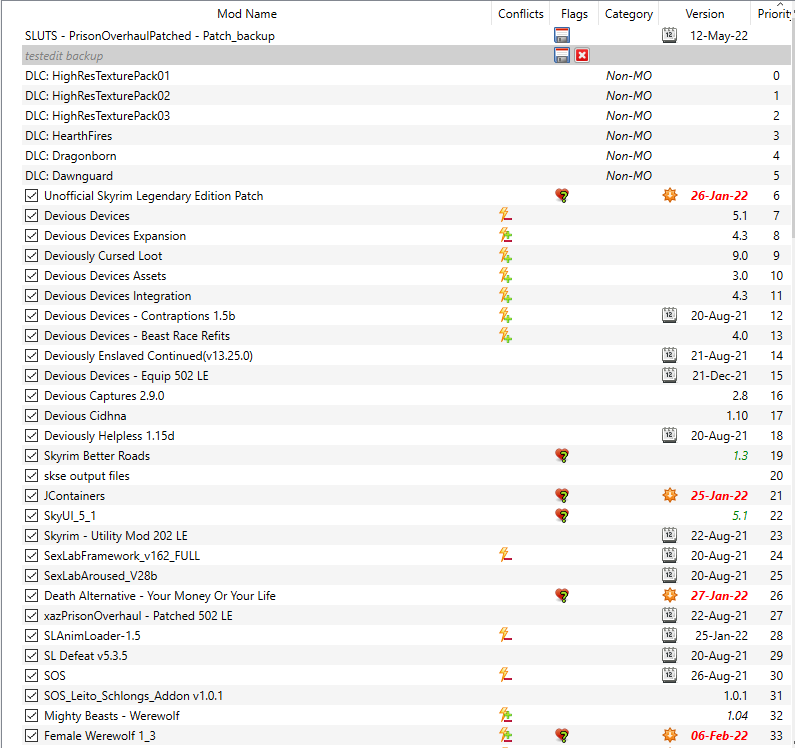Click the heart flag icon for Female Werewolf 1_3
Image resolution: width=795 pixels, height=748 pixels.
(562, 735)
